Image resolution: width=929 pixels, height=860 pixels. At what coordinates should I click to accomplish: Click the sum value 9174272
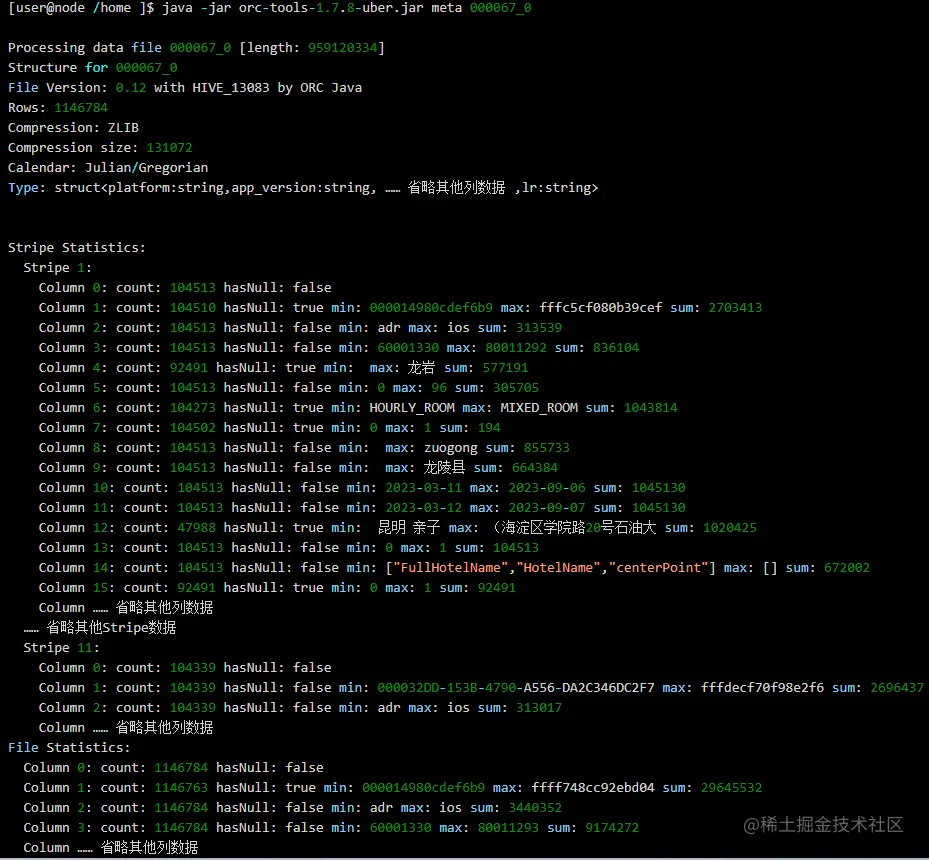613,828
